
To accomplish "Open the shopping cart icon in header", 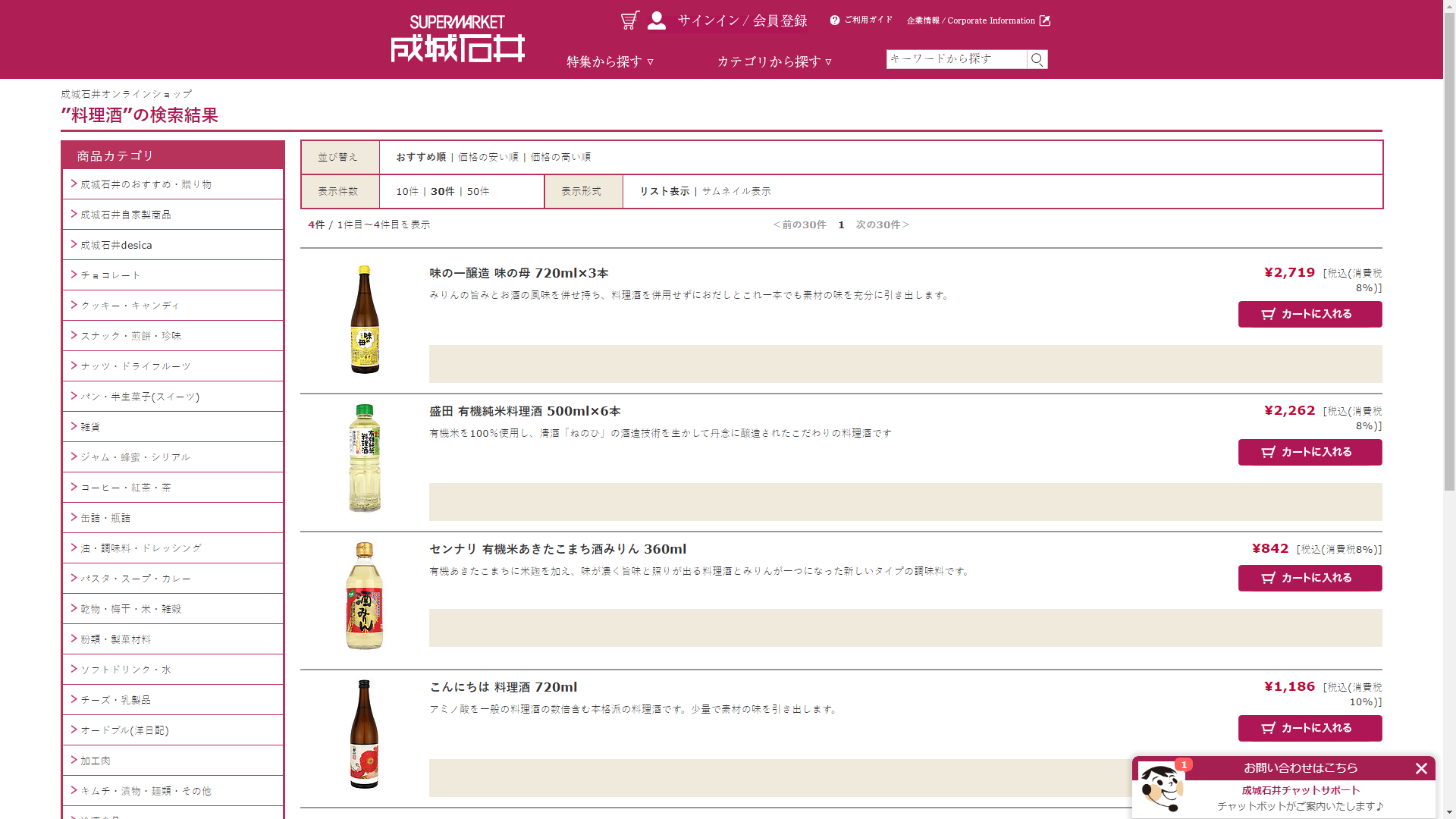I will [629, 20].
